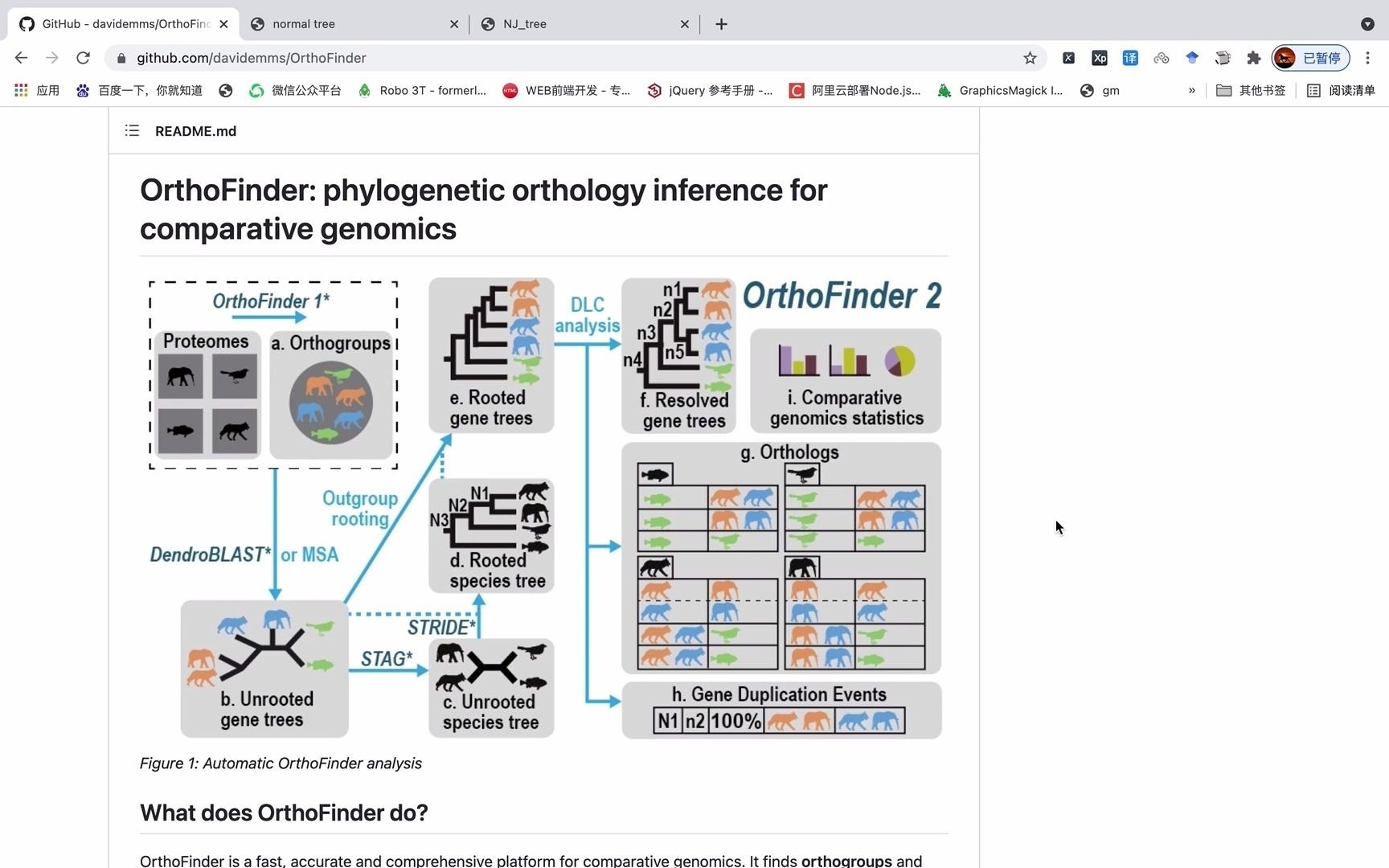Click the site lock icon in address bar
Screen dimensions: 1389x868
[x=121, y=58]
